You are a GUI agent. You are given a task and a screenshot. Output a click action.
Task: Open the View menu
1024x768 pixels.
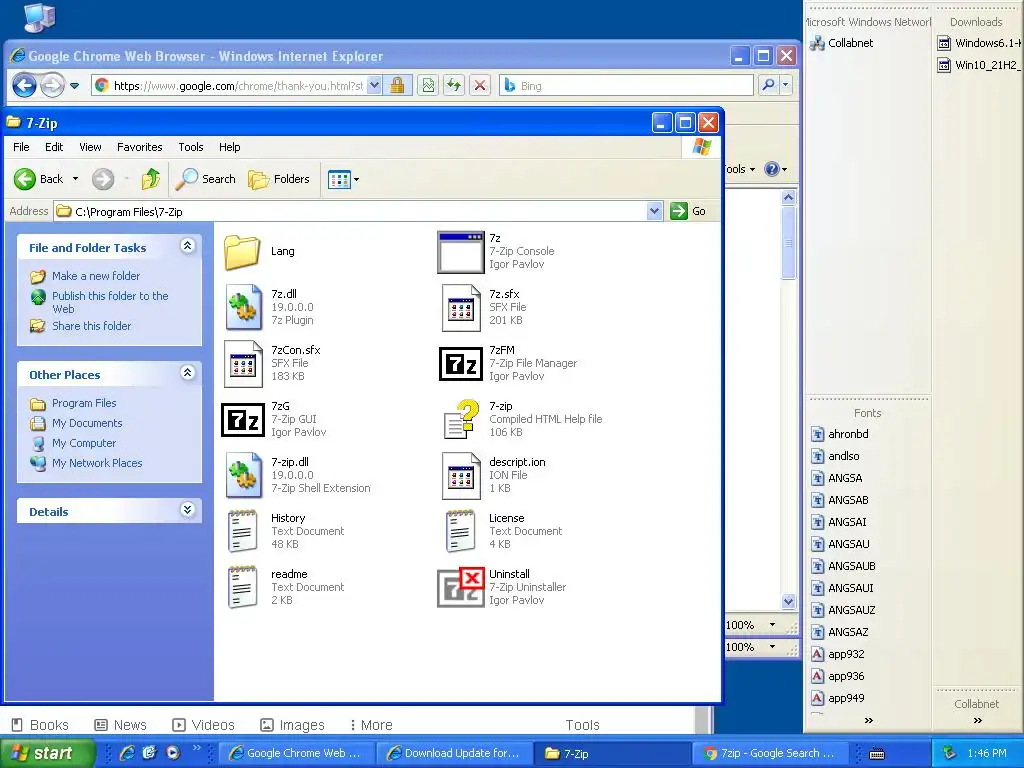[x=90, y=147]
